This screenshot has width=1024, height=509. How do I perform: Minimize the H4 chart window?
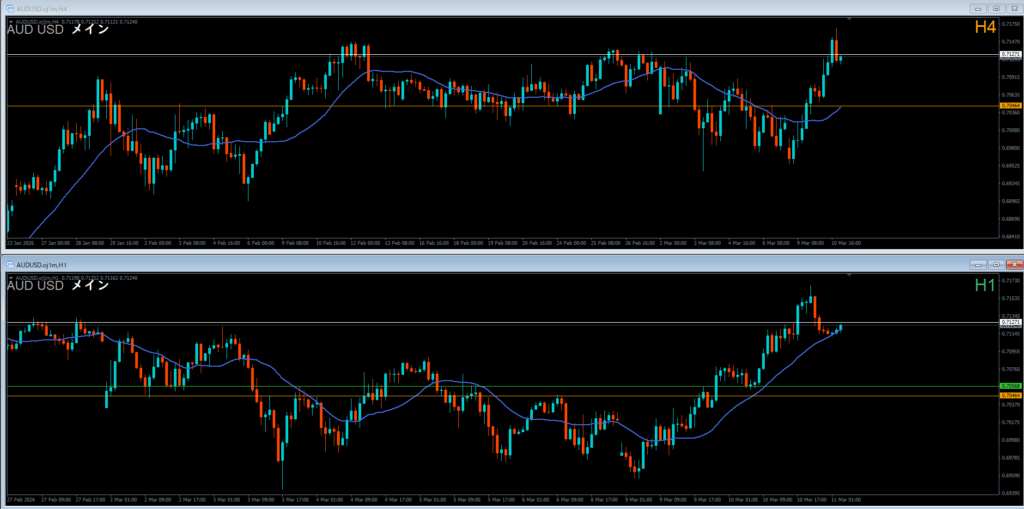pos(979,8)
